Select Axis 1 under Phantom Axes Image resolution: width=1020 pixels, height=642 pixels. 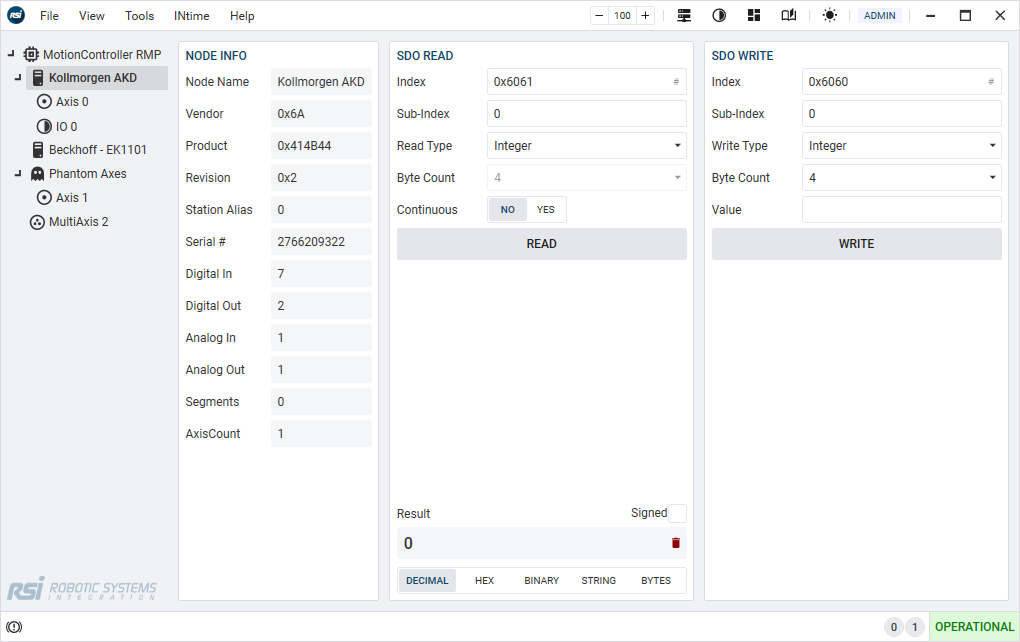[x=72, y=197]
